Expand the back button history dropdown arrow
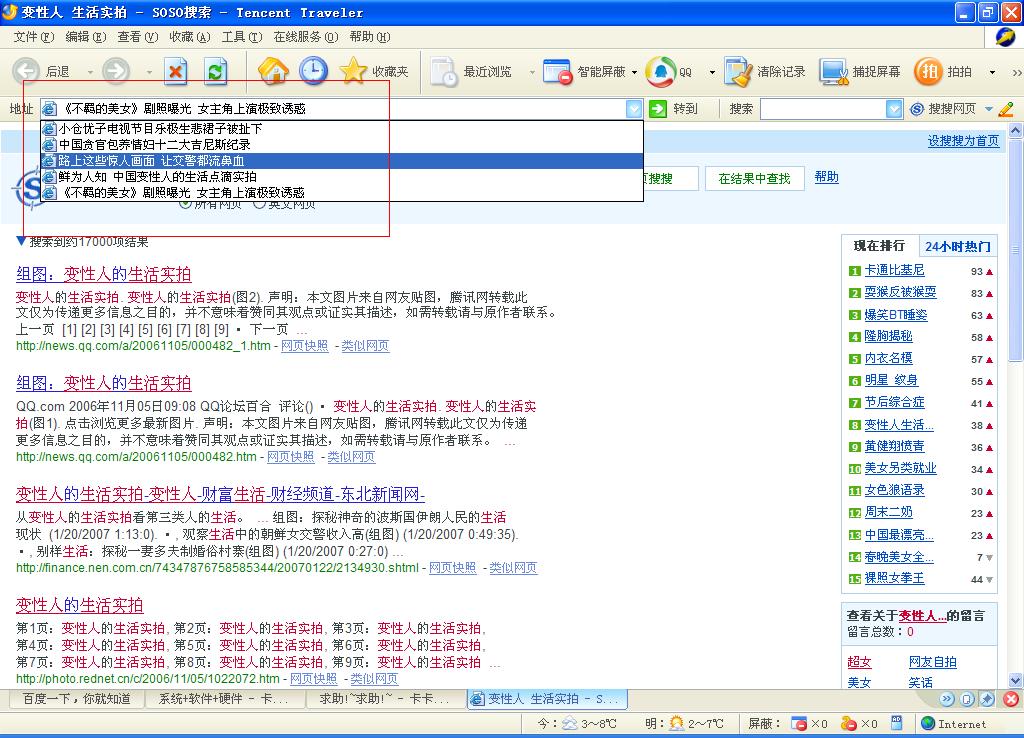Viewport: 1024px width, 738px height. click(x=90, y=72)
